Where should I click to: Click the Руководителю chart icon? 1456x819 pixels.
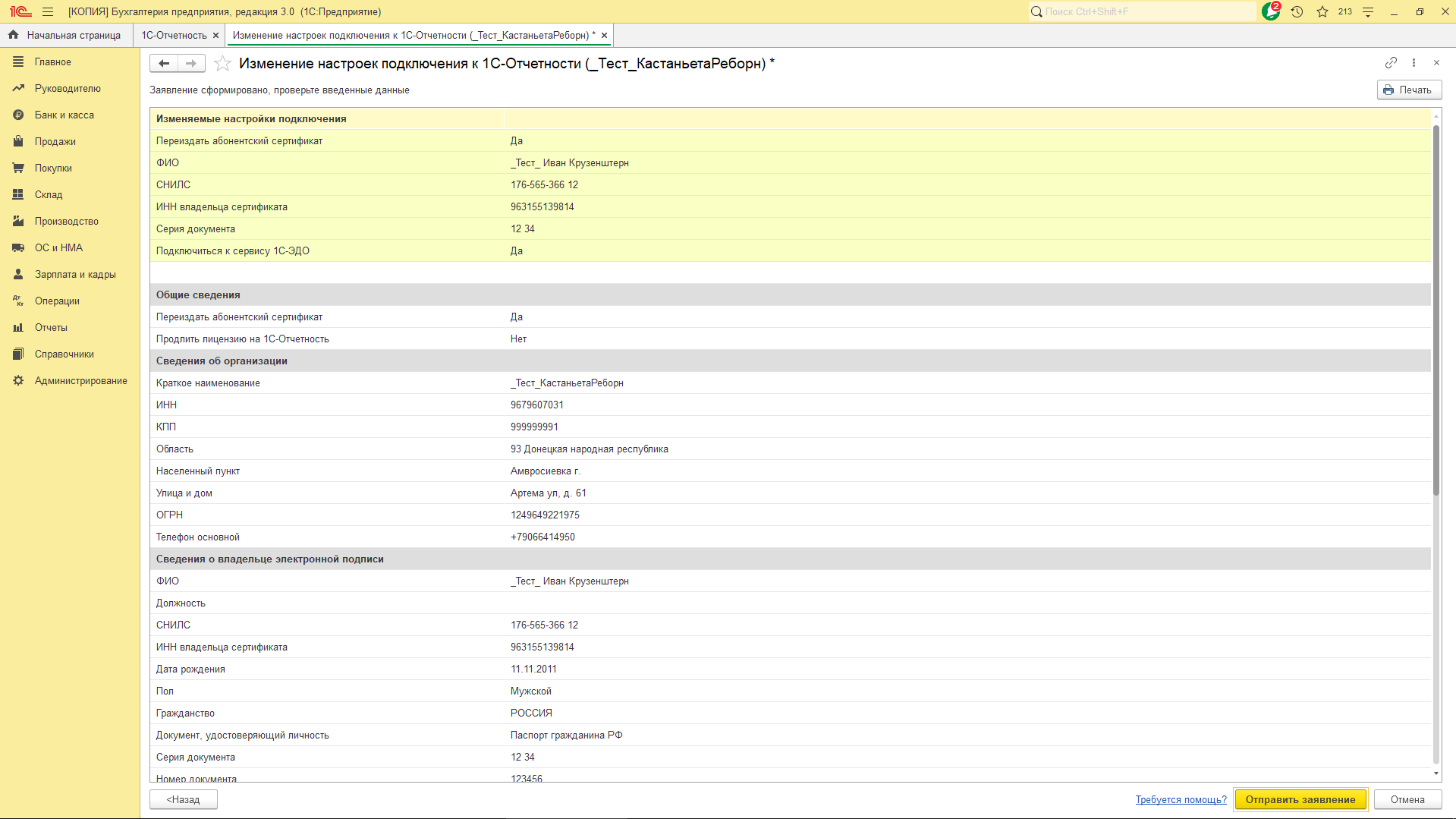pyautogui.click(x=18, y=88)
